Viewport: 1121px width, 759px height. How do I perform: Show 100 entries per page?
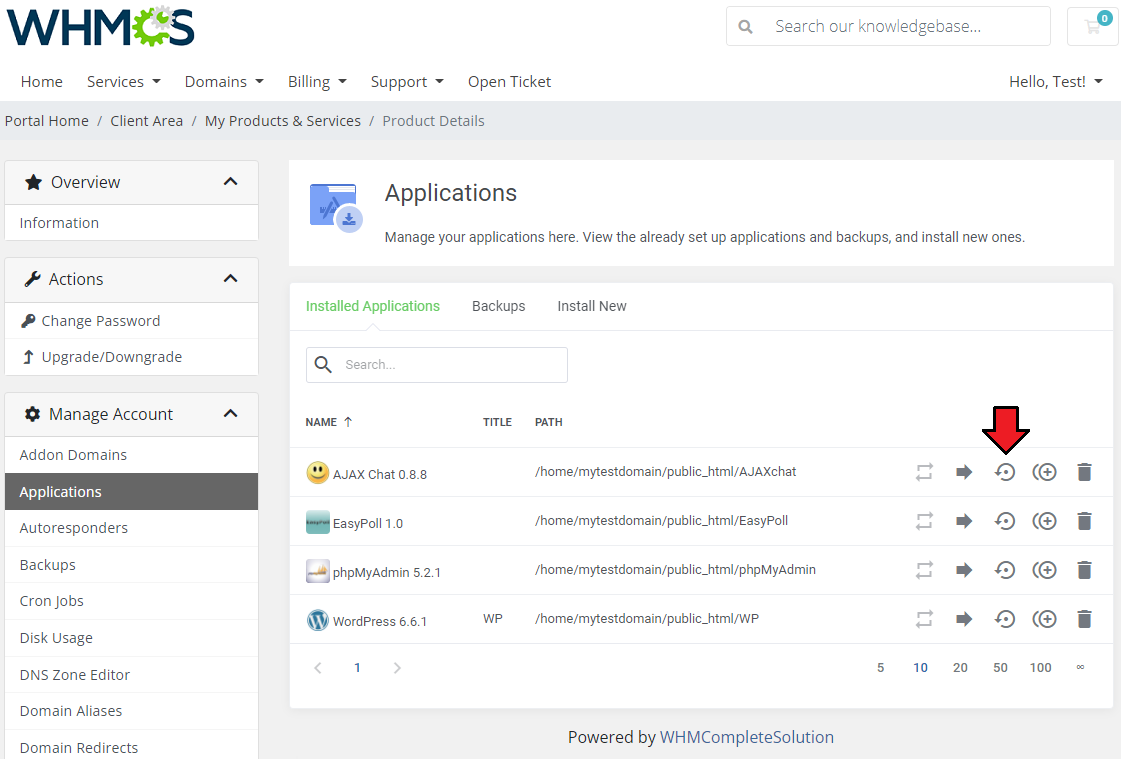click(1040, 668)
